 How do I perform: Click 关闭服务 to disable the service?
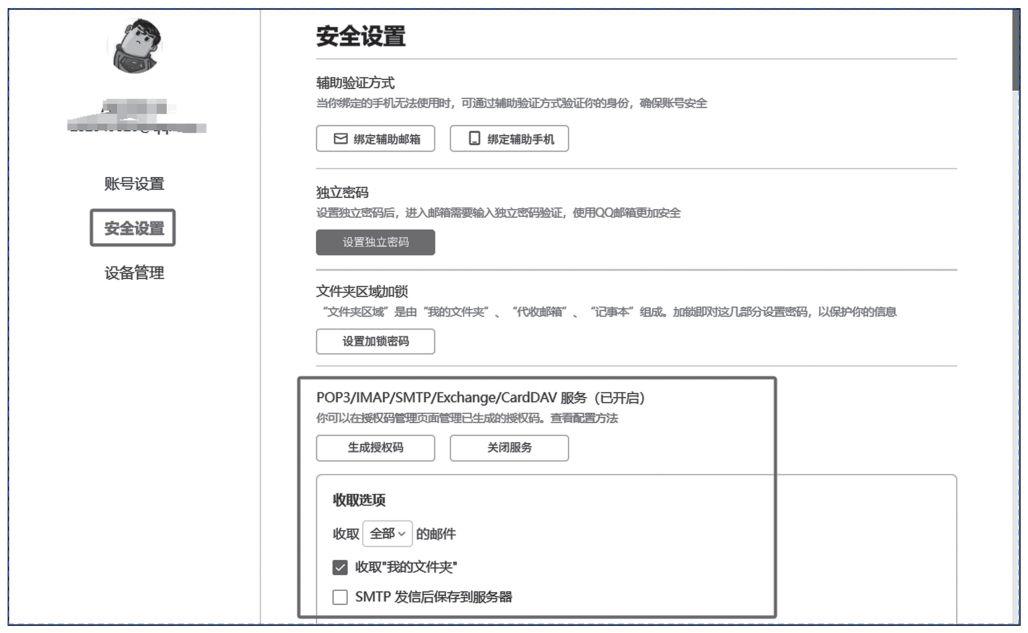[510, 448]
